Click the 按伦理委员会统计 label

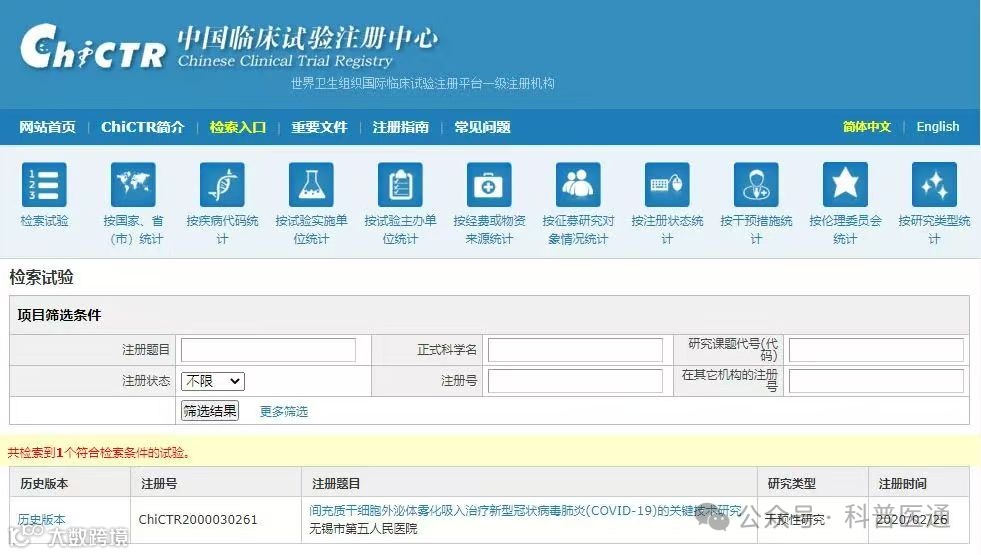click(x=845, y=230)
